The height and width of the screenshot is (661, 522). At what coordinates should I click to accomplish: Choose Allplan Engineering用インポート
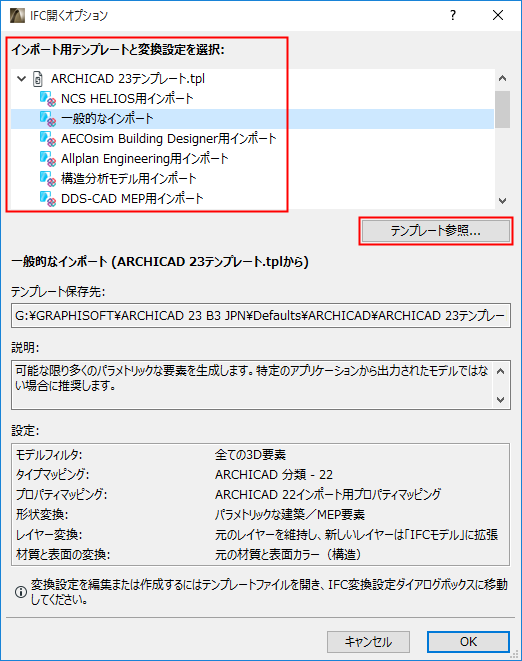[145, 159]
